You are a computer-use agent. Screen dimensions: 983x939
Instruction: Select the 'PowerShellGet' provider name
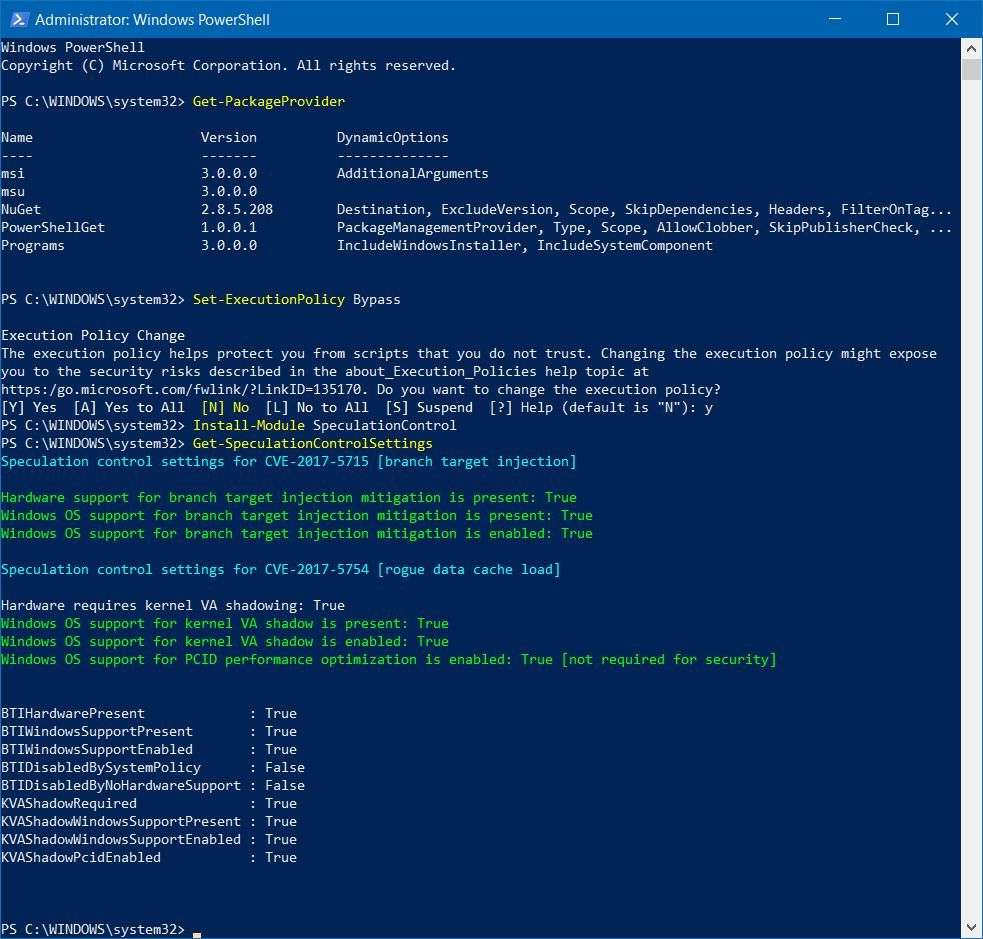click(x=53, y=228)
